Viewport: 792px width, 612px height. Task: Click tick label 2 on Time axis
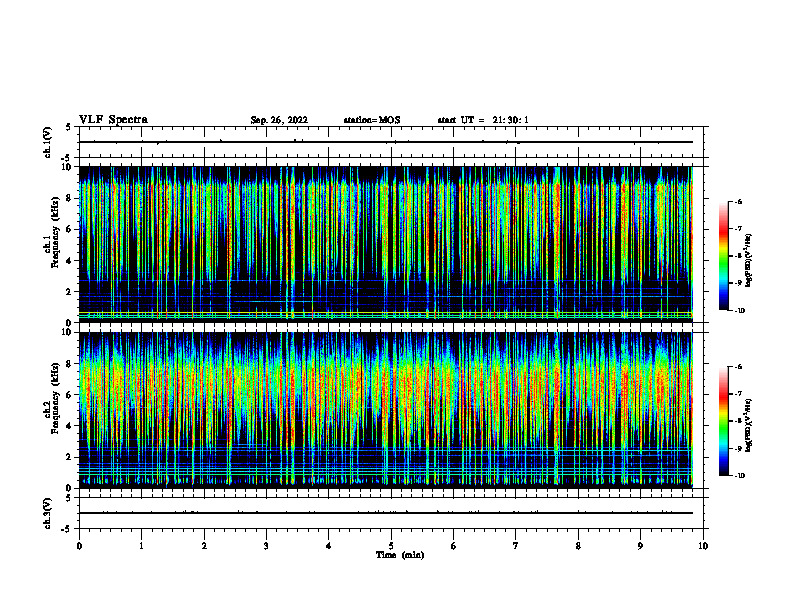click(x=204, y=546)
